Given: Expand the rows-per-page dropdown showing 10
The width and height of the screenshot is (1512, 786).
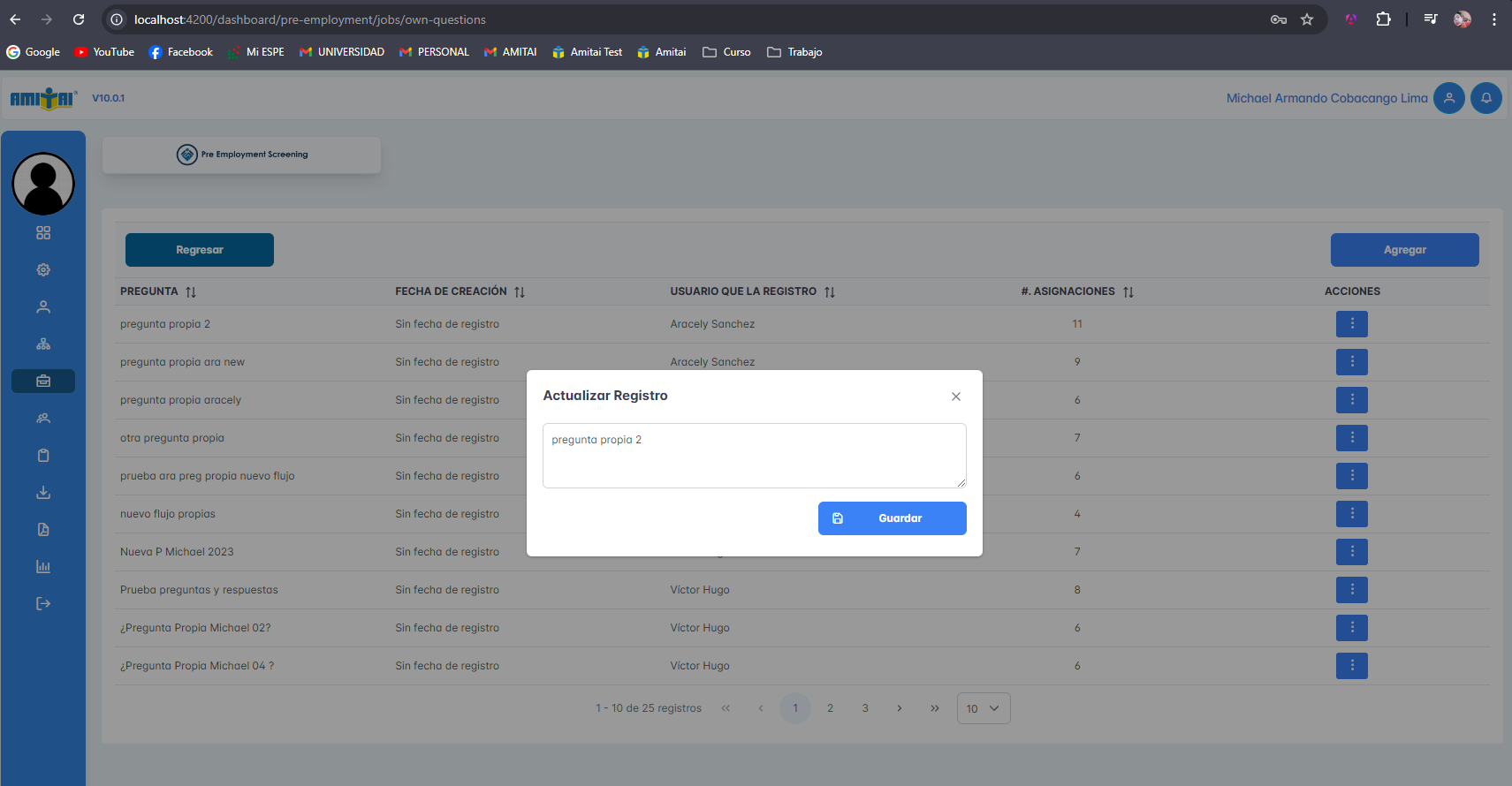Looking at the screenshot, I should click(983, 708).
